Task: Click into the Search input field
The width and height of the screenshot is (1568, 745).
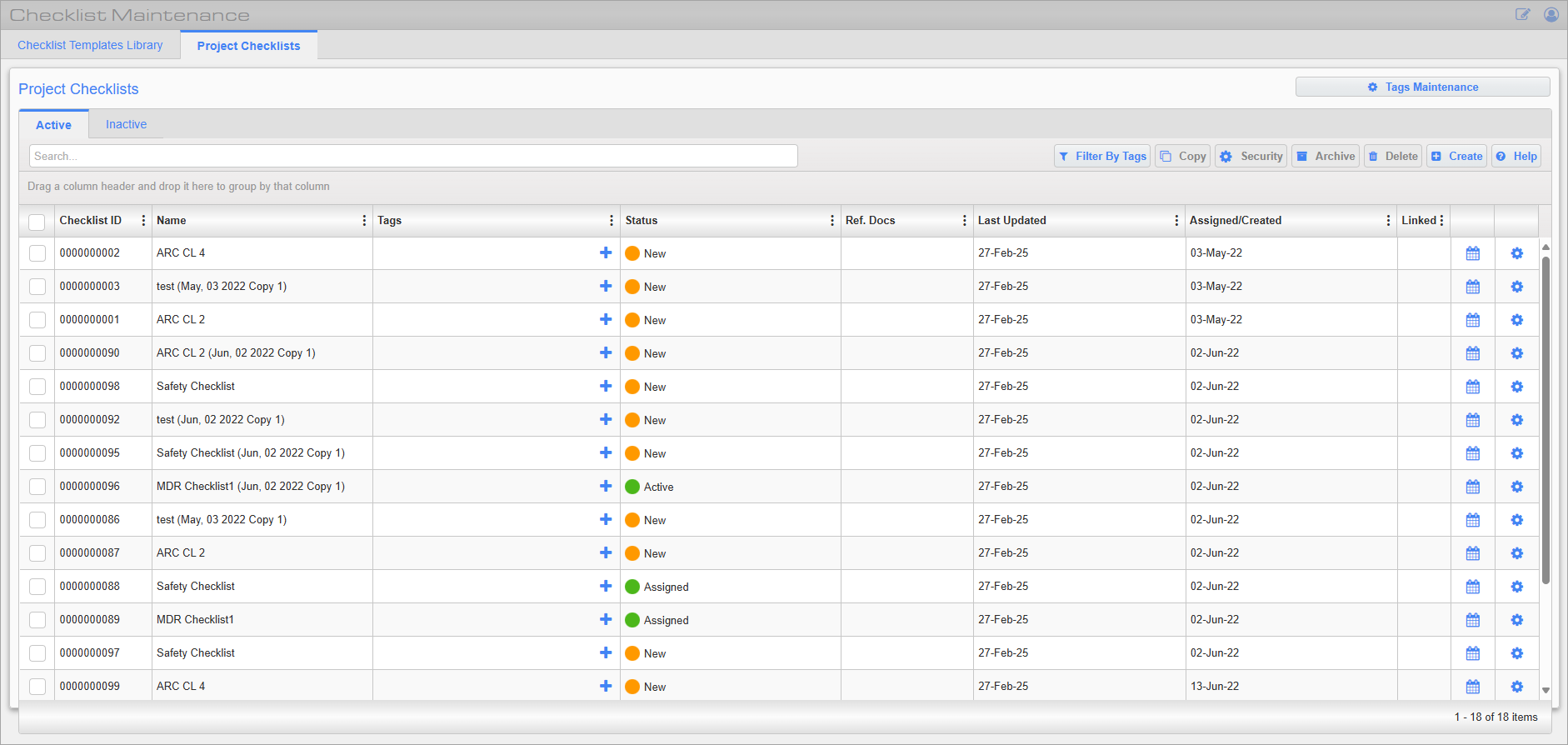Action: [413, 156]
